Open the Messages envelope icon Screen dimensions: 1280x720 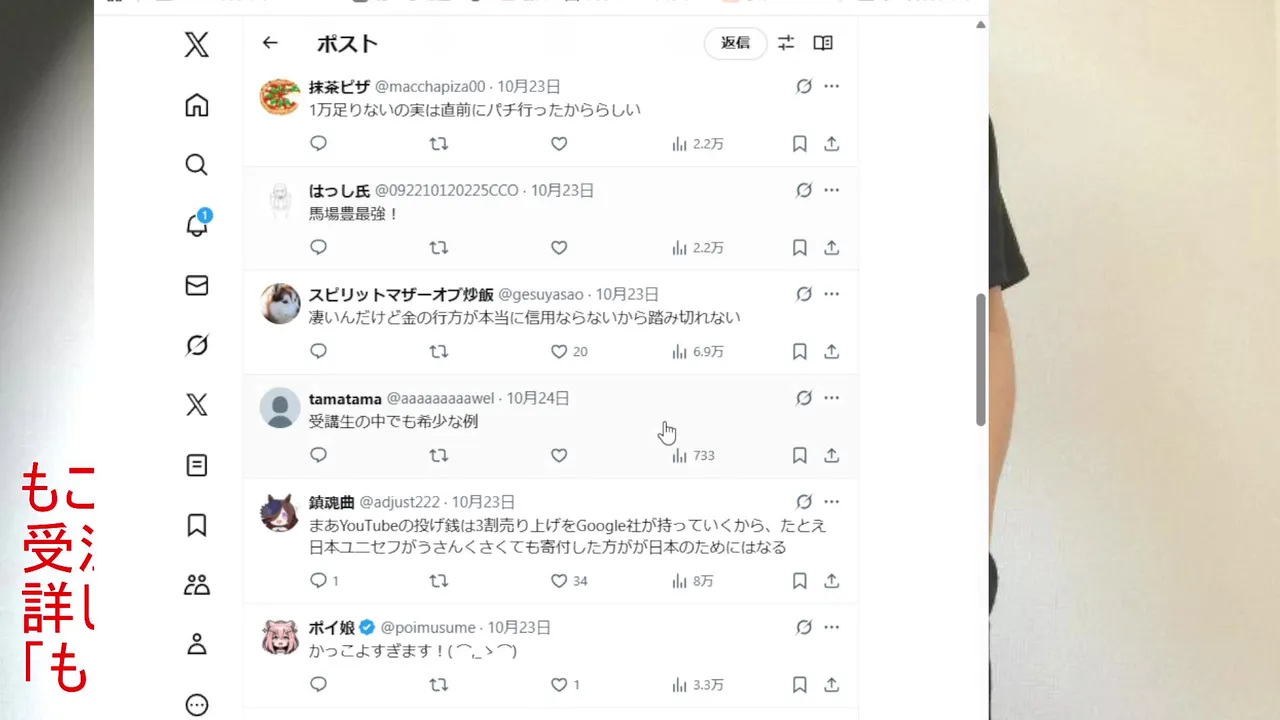pyautogui.click(x=197, y=286)
